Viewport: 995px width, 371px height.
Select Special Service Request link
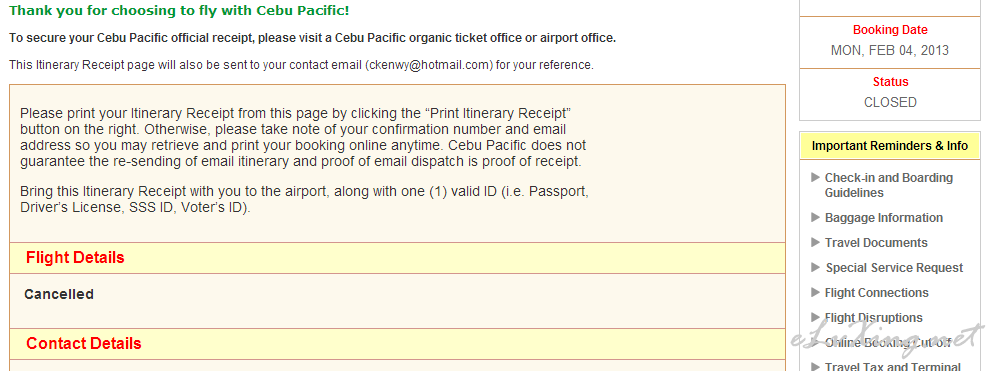coord(894,268)
